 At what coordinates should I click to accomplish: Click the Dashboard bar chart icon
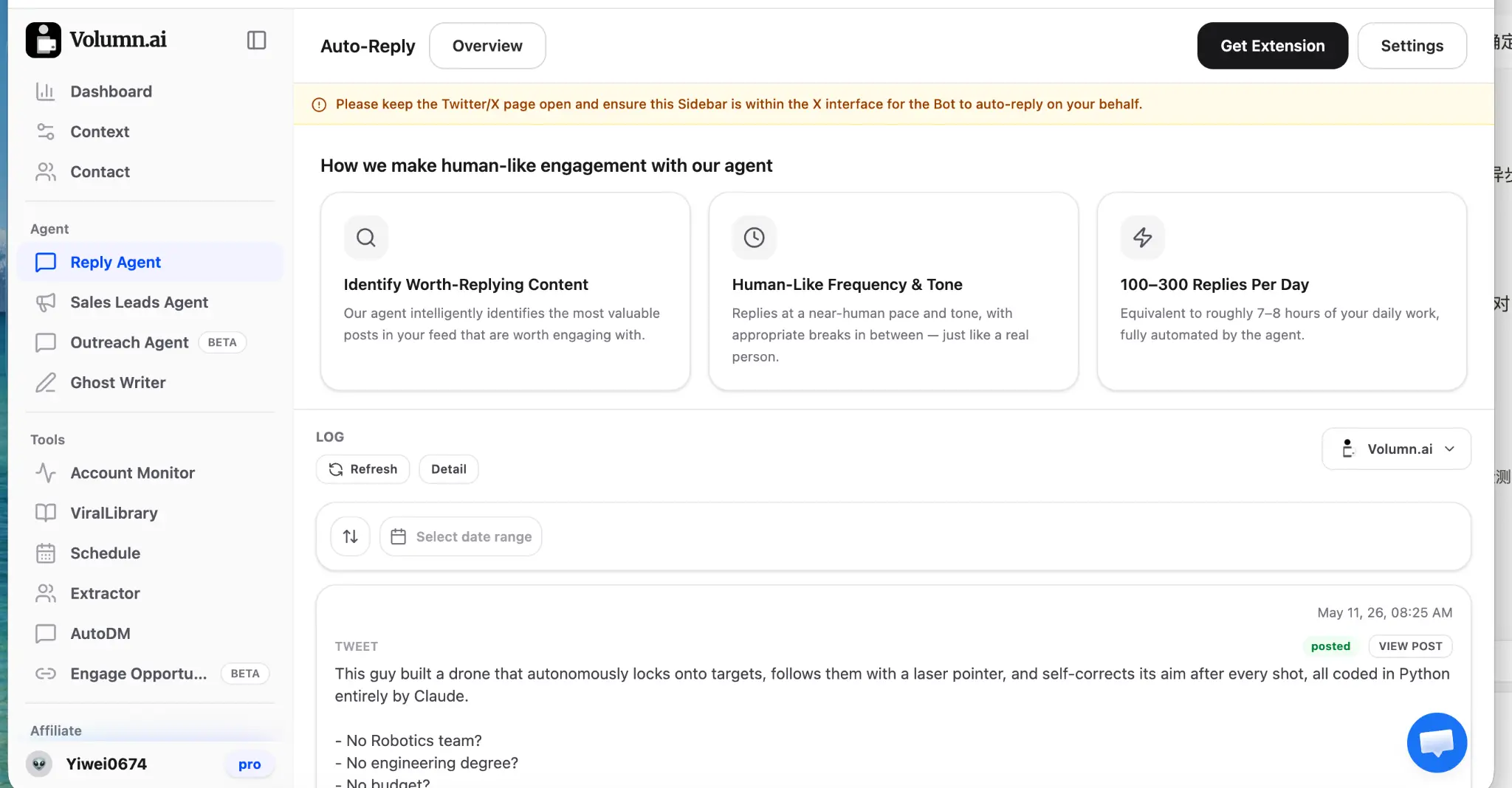[46, 91]
